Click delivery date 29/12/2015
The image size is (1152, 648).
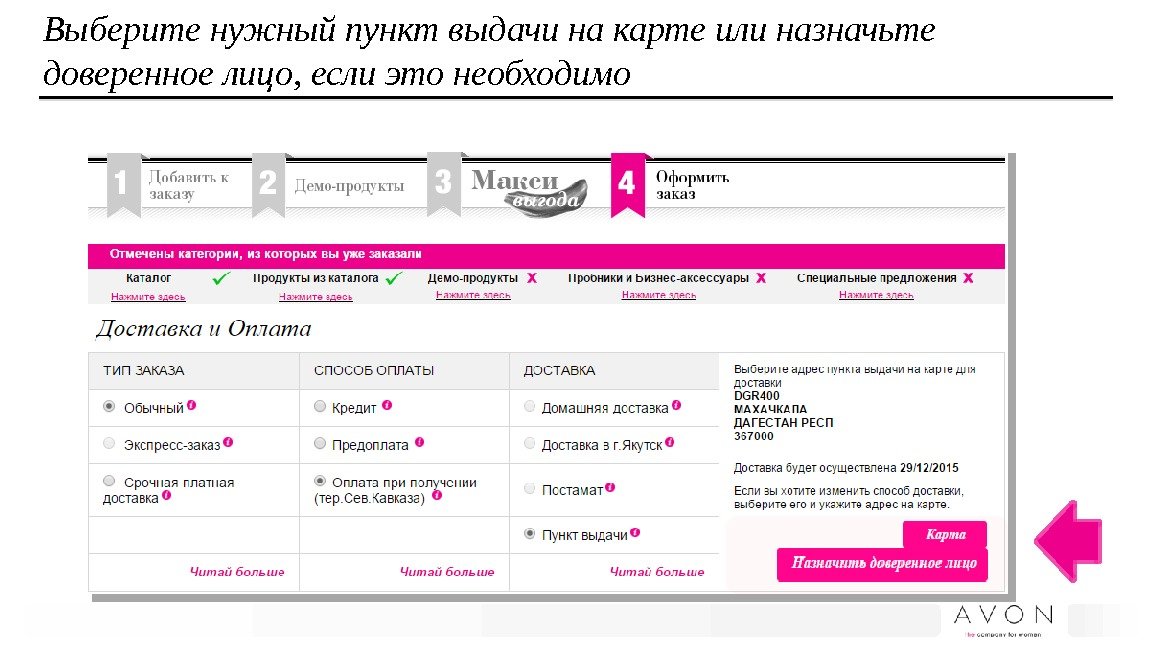pyautogui.click(x=929, y=467)
